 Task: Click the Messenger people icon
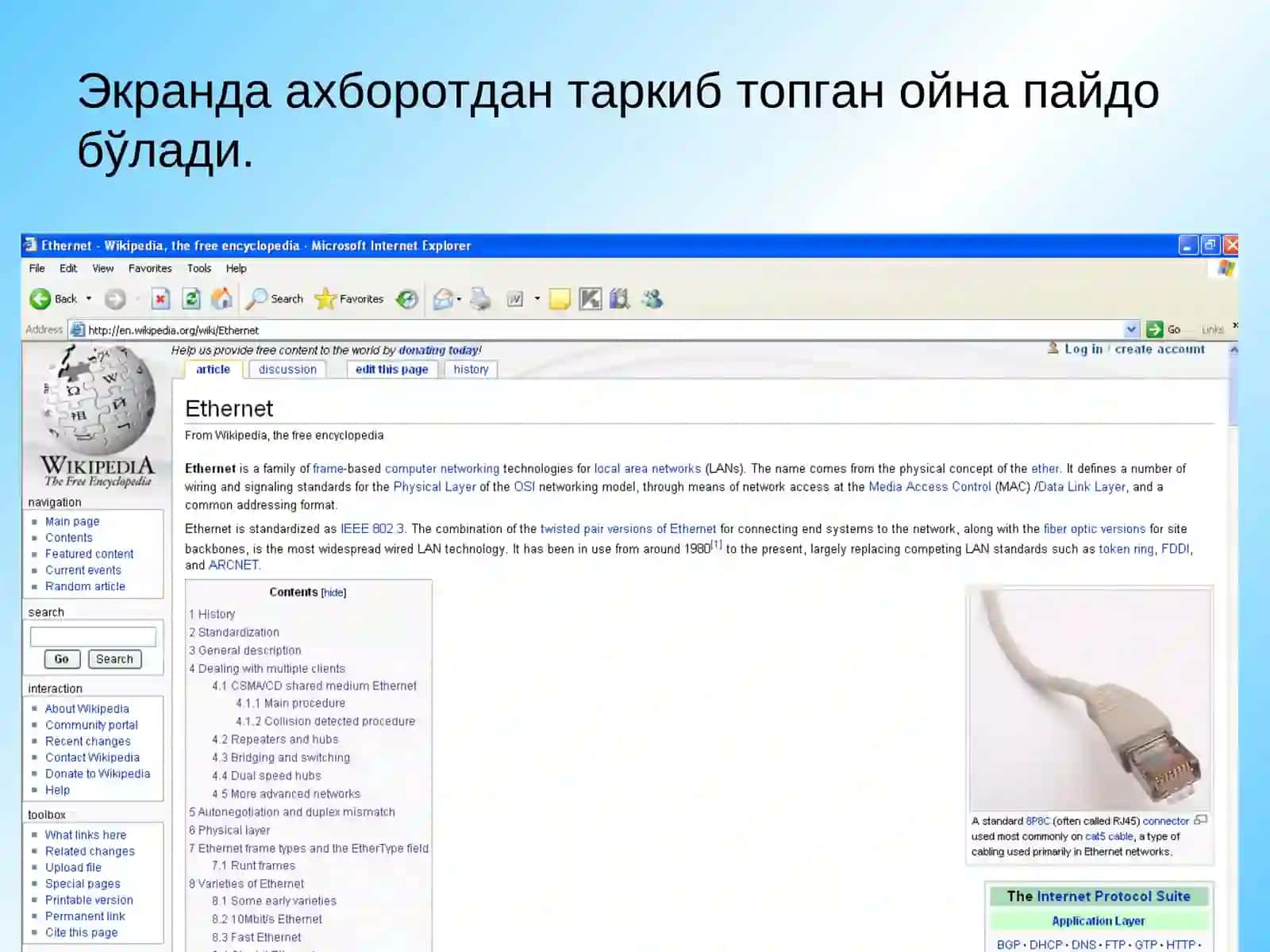652,299
